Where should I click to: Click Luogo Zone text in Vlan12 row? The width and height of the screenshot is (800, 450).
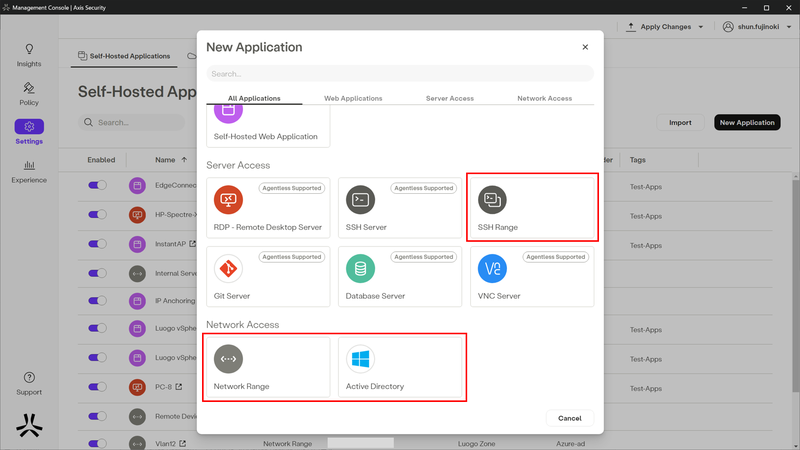[x=477, y=443]
